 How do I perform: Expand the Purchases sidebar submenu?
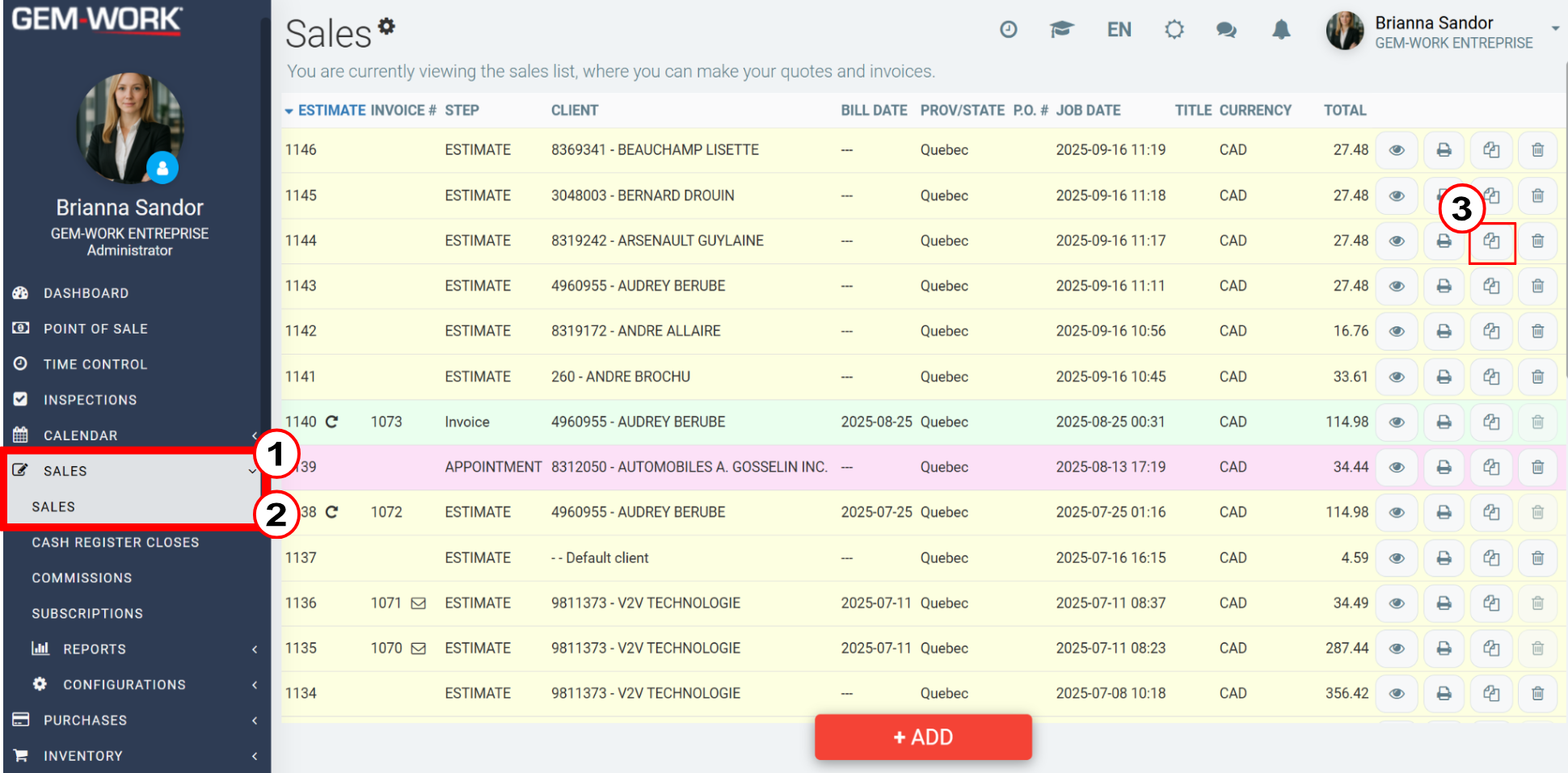tap(255, 720)
